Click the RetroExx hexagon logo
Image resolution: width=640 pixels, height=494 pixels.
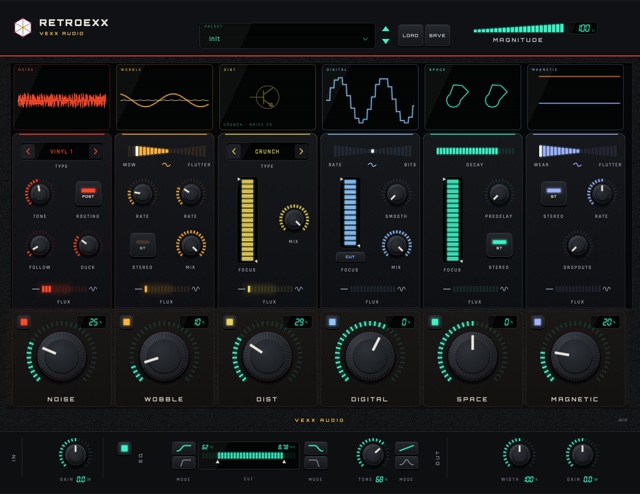tap(23, 28)
